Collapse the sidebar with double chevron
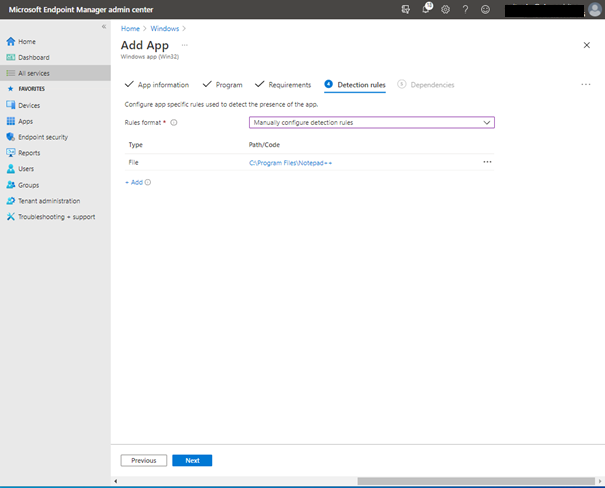The height and width of the screenshot is (488, 605). [104, 27]
